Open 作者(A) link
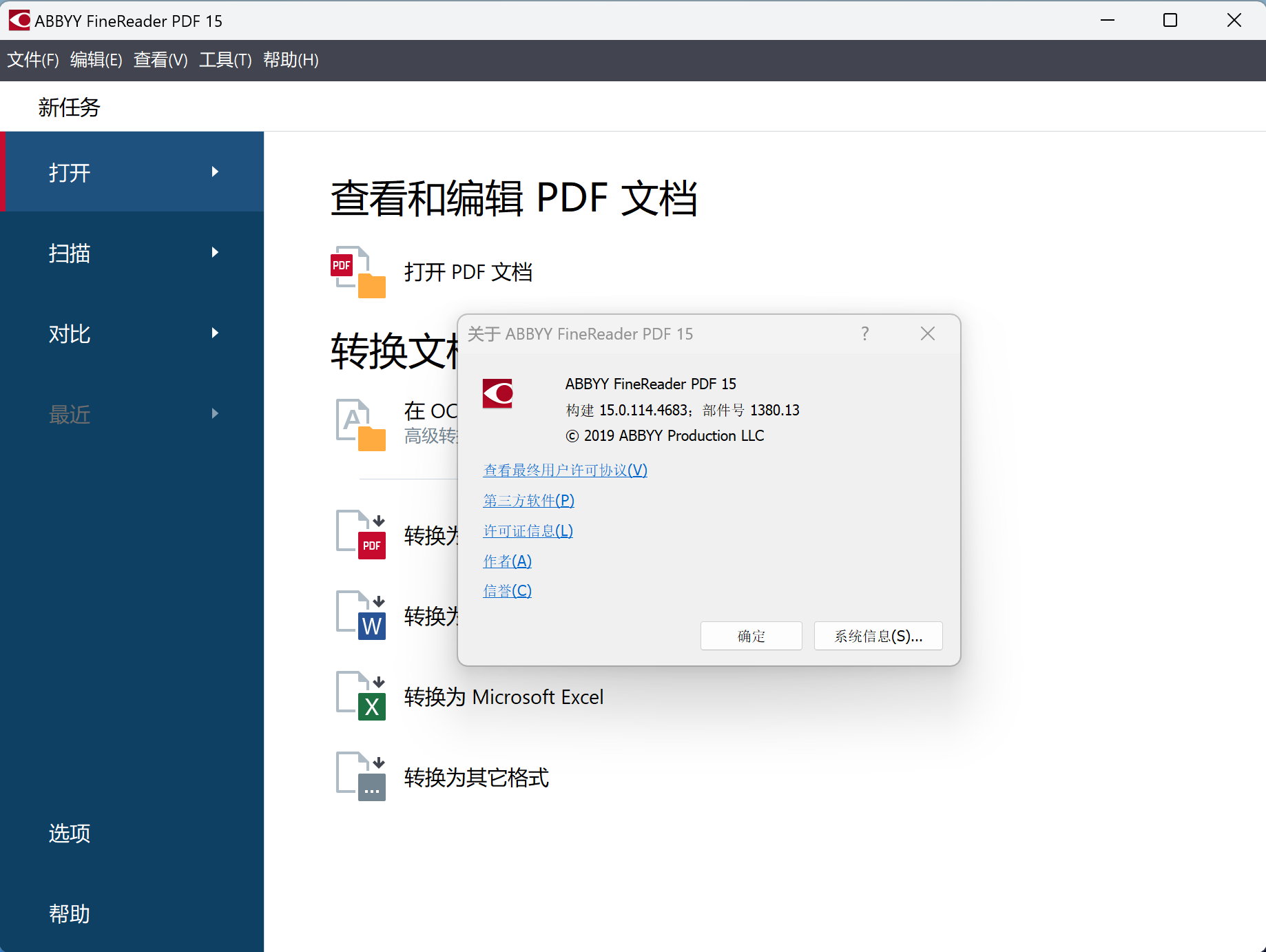 (x=508, y=561)
